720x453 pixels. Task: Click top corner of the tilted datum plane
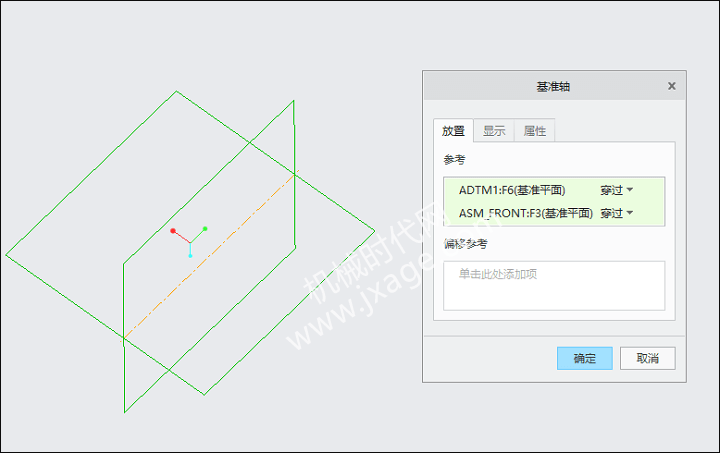176,91
